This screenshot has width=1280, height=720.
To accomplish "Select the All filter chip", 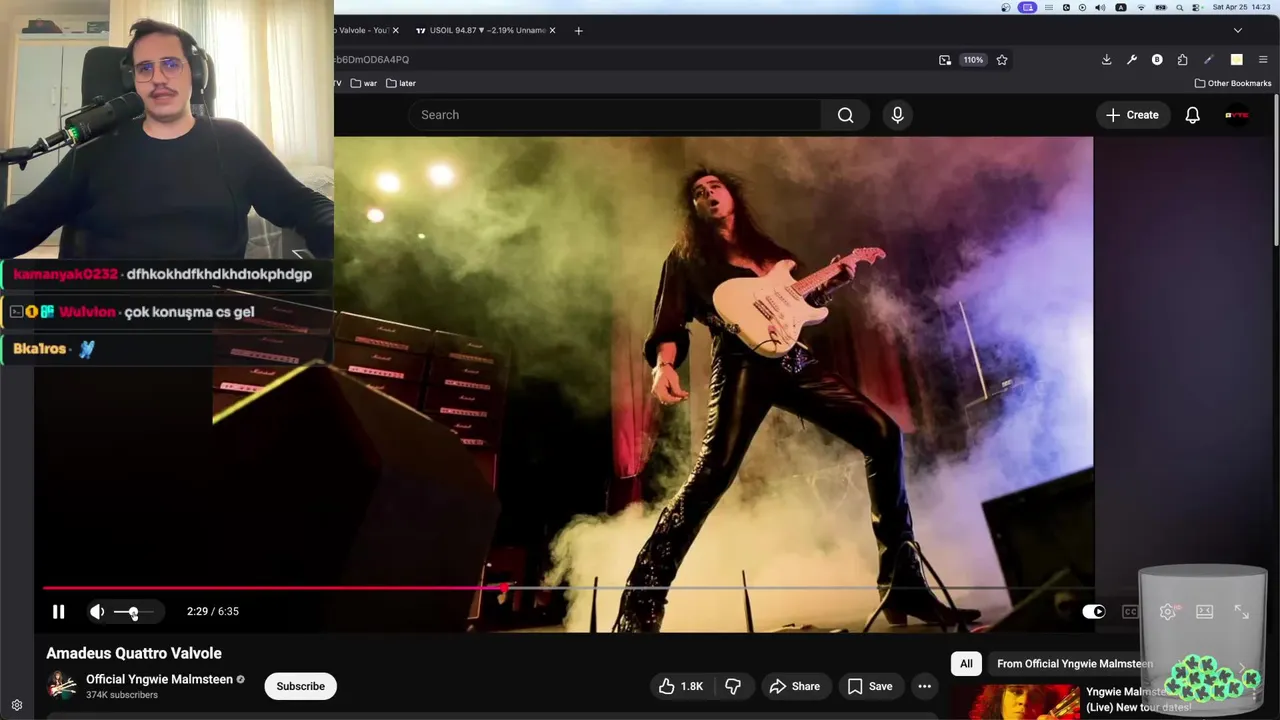I will [966, 663].
